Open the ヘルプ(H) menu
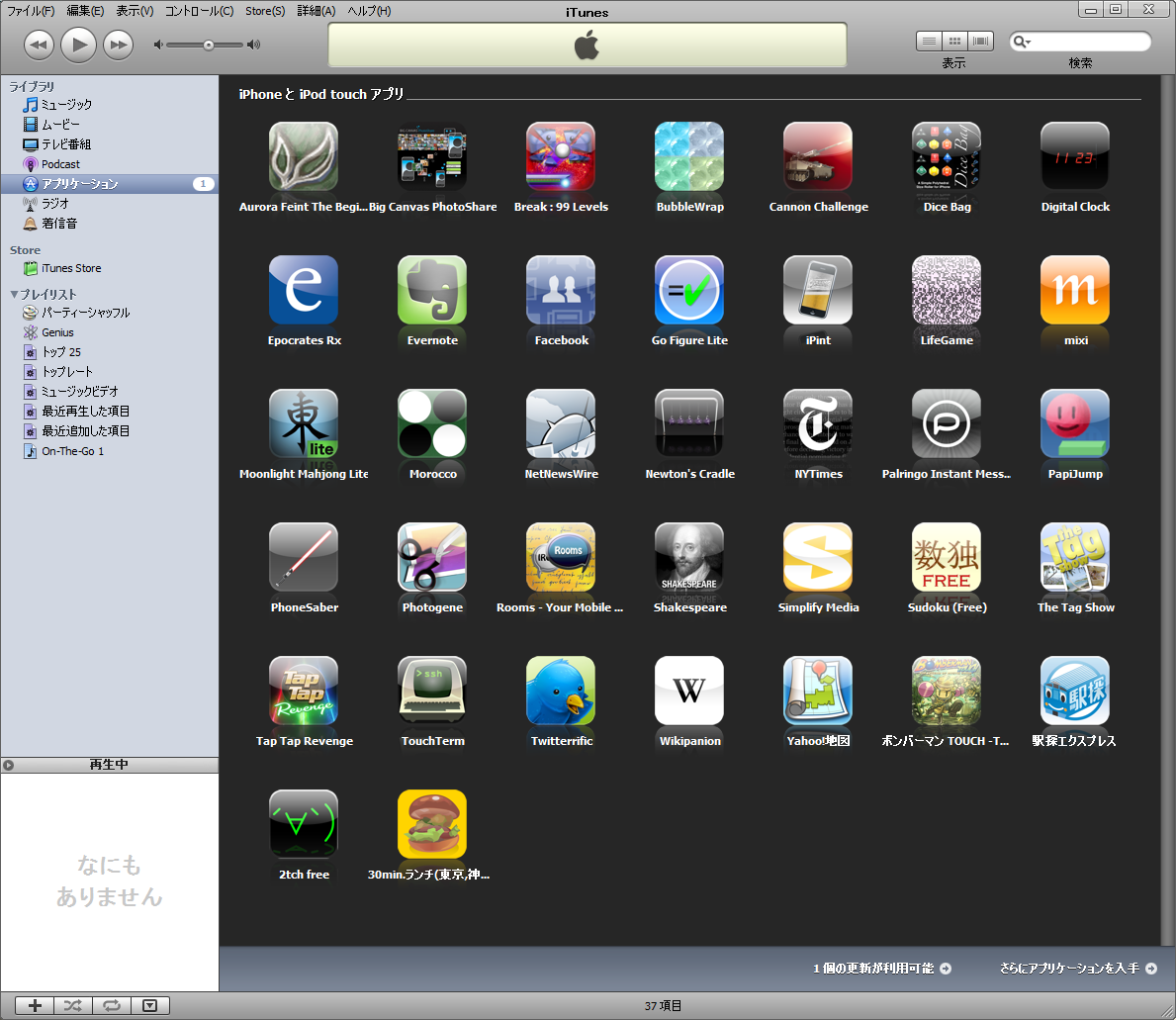Viewport: 1176px width, 1020px height. click(x=369, y=11)
